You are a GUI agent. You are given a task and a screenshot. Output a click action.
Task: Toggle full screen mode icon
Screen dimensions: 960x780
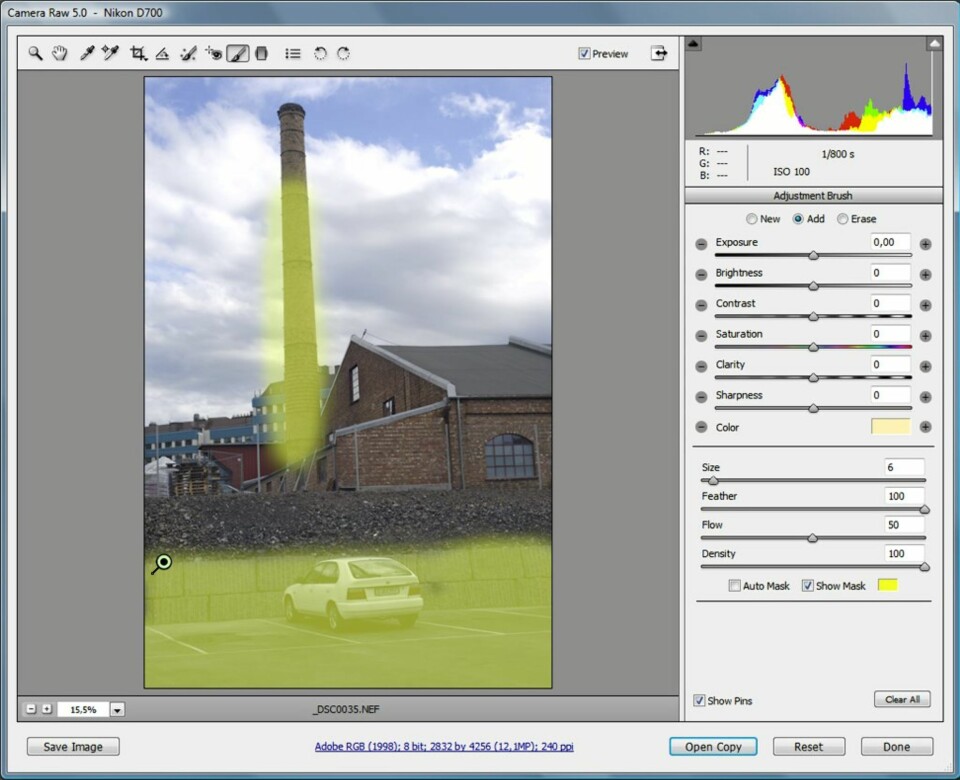tap(659, 54)
